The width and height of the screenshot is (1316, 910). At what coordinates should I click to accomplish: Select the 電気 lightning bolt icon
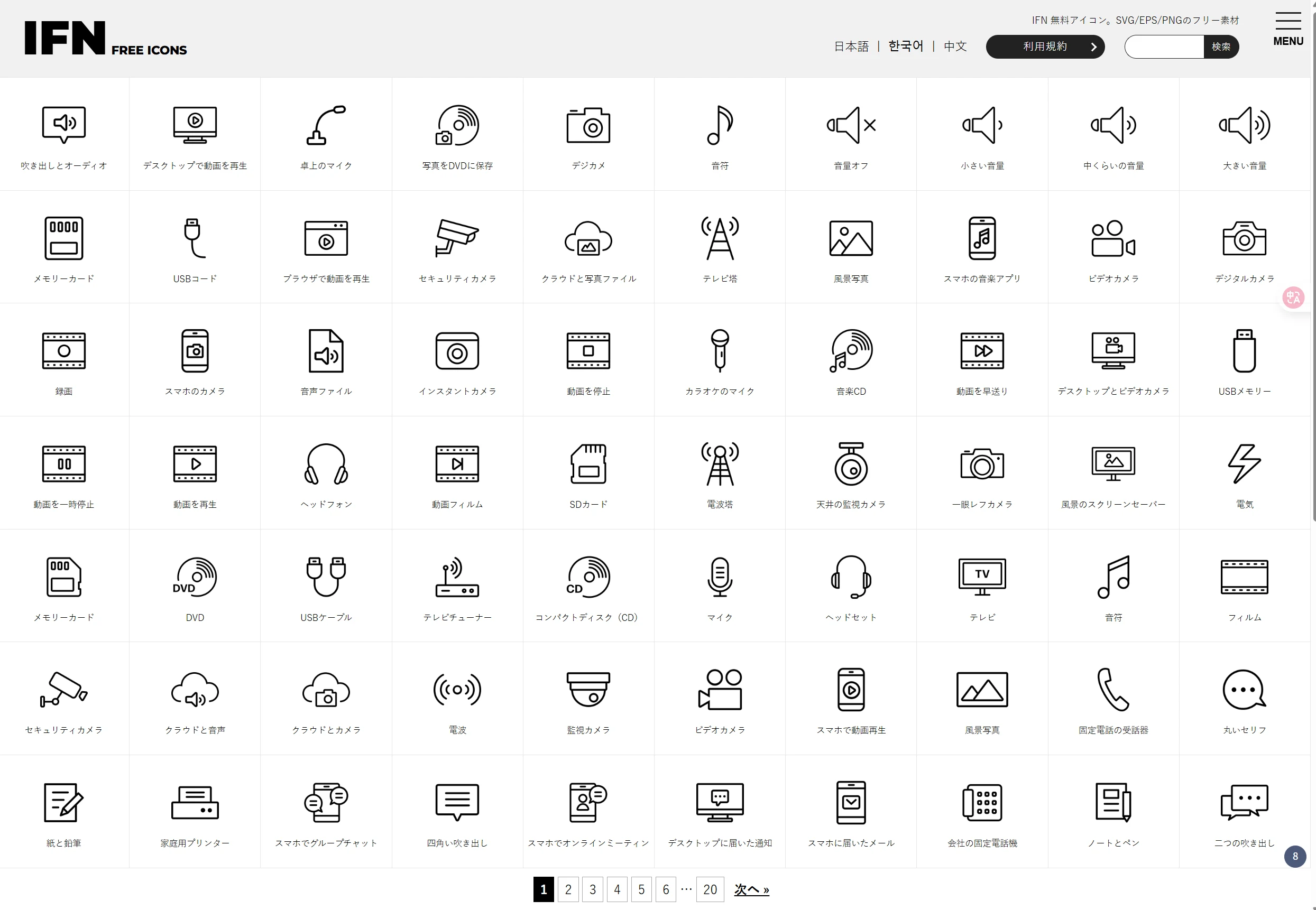click(1244, 463)
